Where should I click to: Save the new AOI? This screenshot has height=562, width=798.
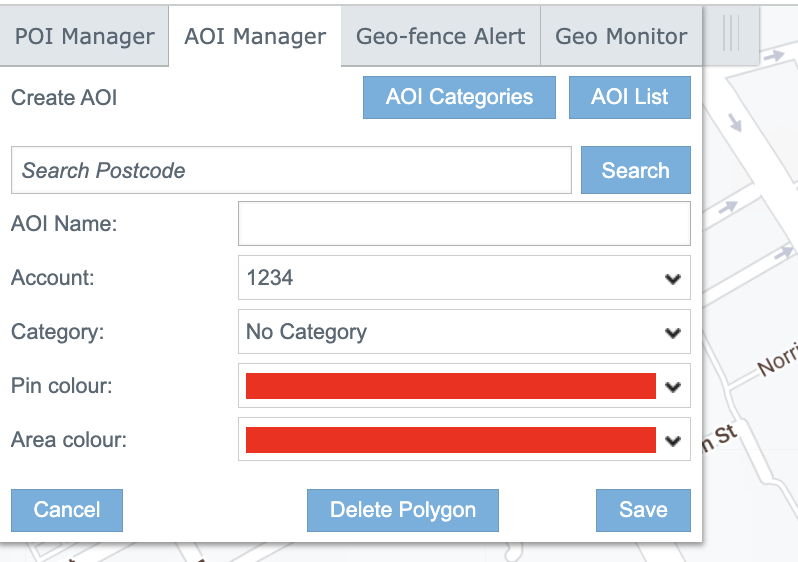(642, 510)
